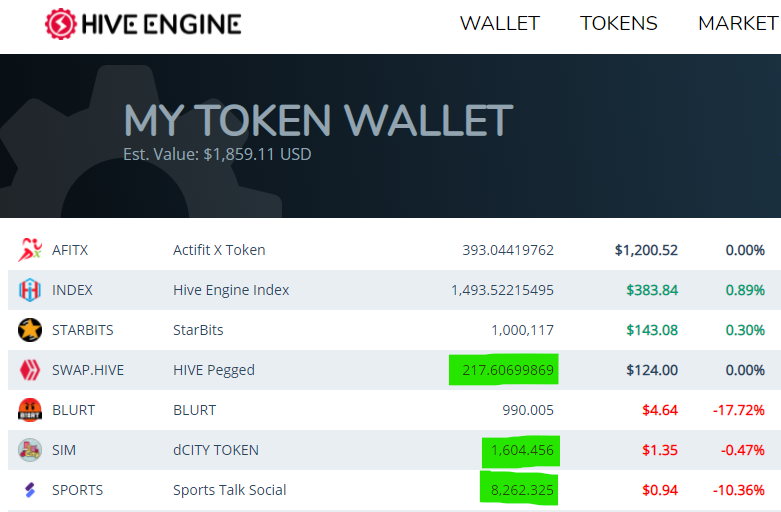Click the 0.00% change in AFITX row
Screen dimensions: 781x512
(x=745, y=250)
